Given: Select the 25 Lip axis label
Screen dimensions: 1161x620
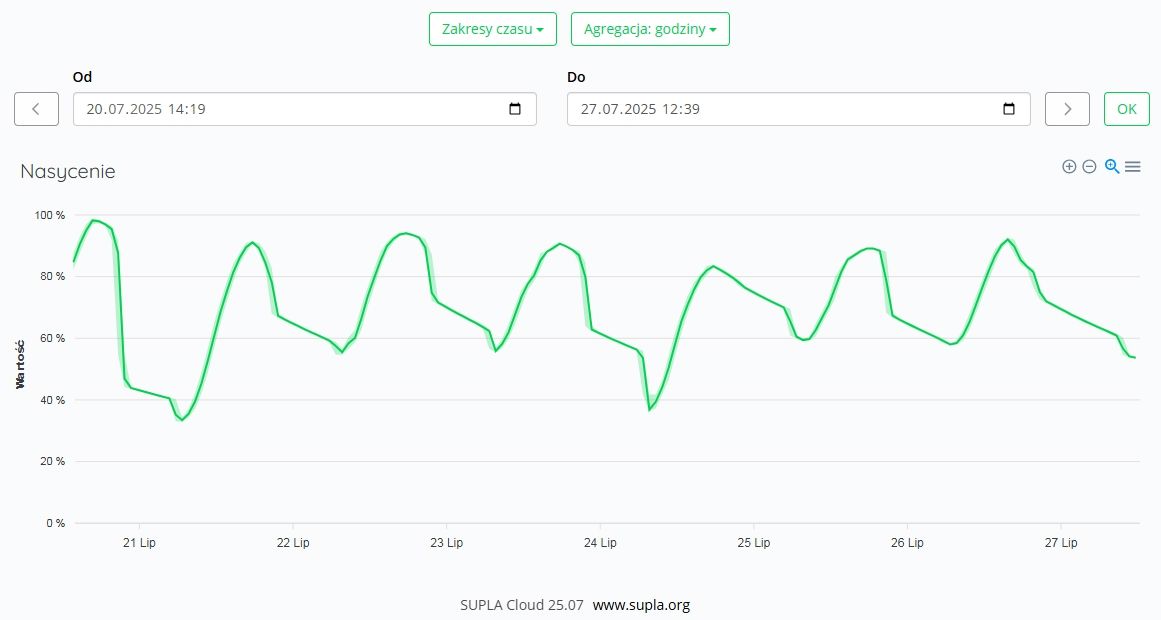Looking at the screenshot, I should (x=754, y=542).
